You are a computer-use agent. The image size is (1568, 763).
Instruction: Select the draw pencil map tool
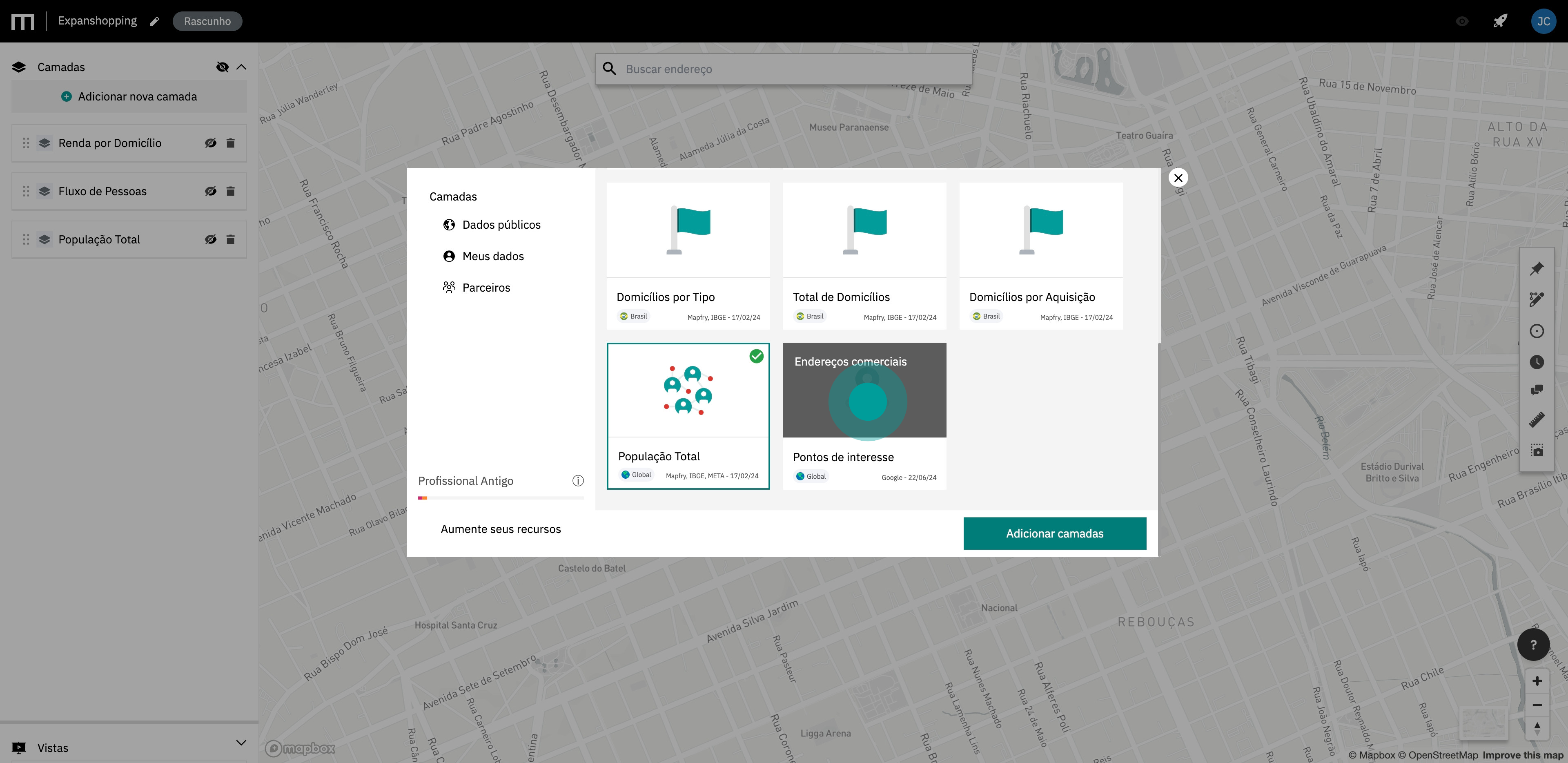pos(1537,299)
